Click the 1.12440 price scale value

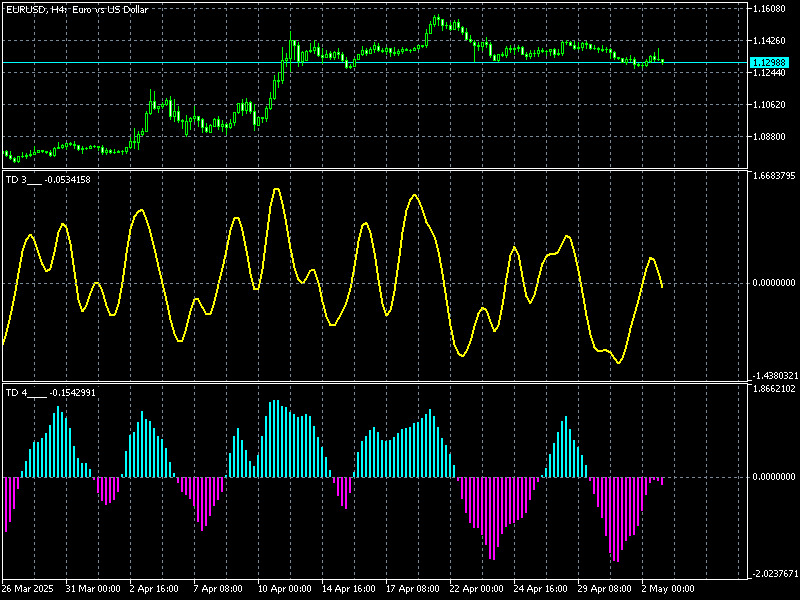click(x=769, y=73)
